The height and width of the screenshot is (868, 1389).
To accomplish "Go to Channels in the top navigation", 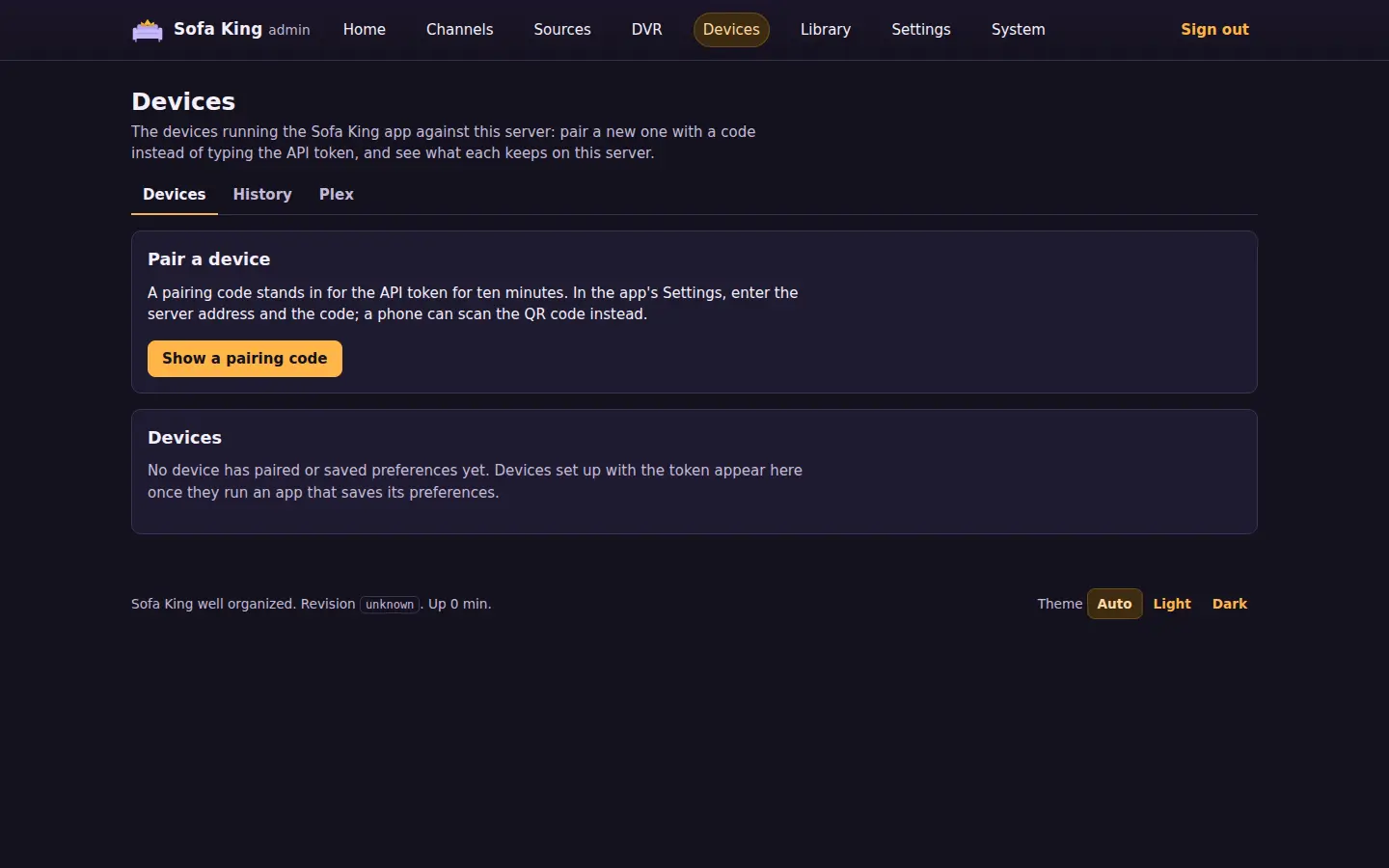I will click(459, 30).
